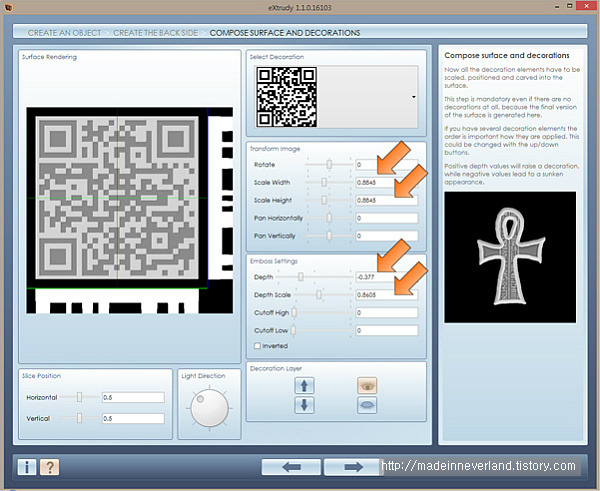Switch to CREATE AN OBJECT step
The height and width of the screenshot is (491, 600).
pyautogui.click(x=64, y=33)
